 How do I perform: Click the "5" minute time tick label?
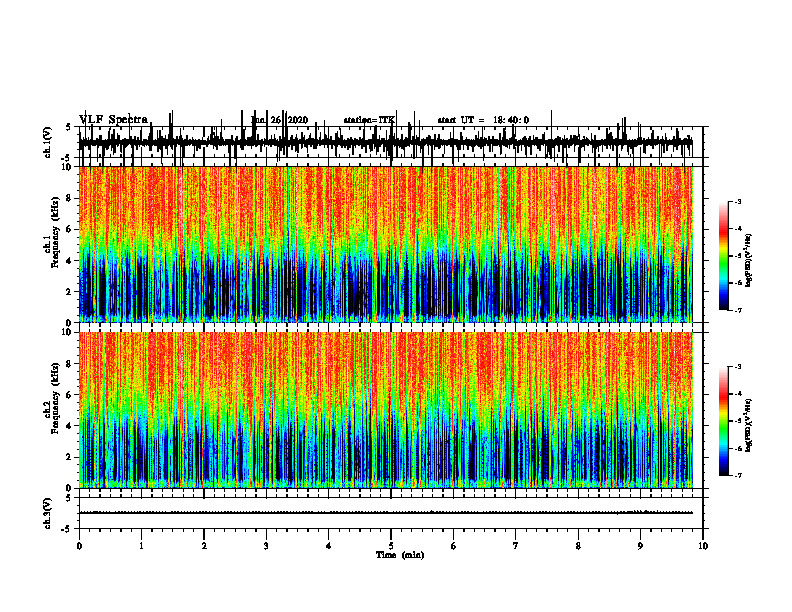point(391,546)
